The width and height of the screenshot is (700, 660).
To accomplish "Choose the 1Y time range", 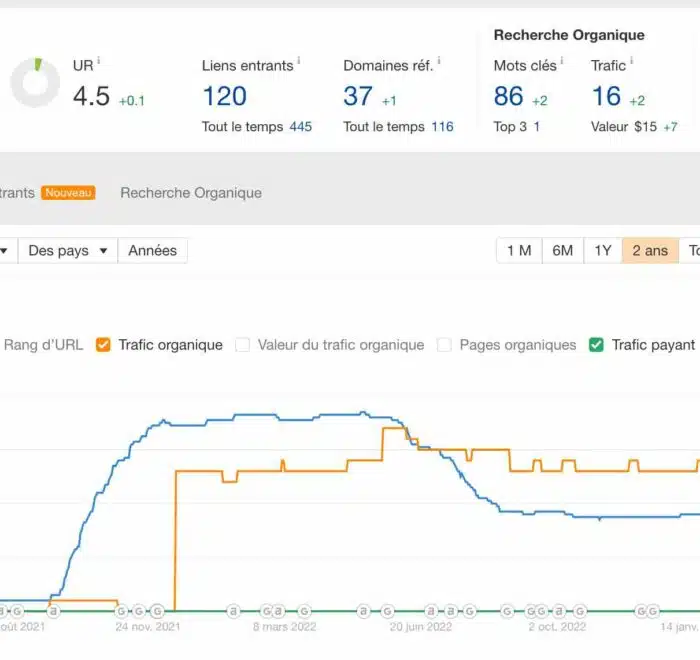I will click(x=603, y=251).
